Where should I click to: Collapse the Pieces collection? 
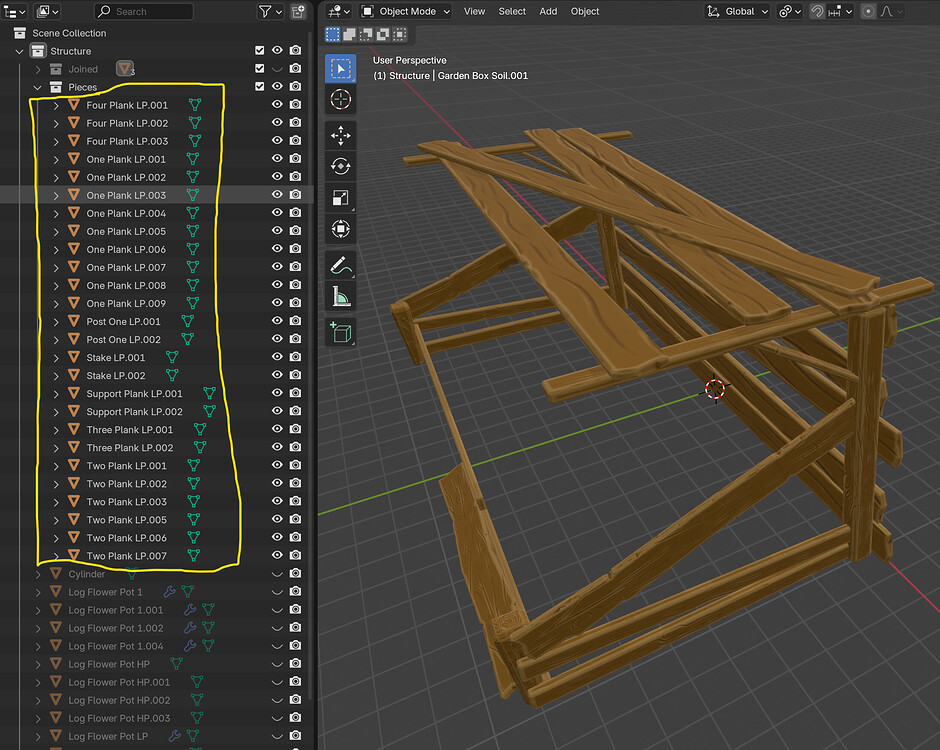pos(37,88)
